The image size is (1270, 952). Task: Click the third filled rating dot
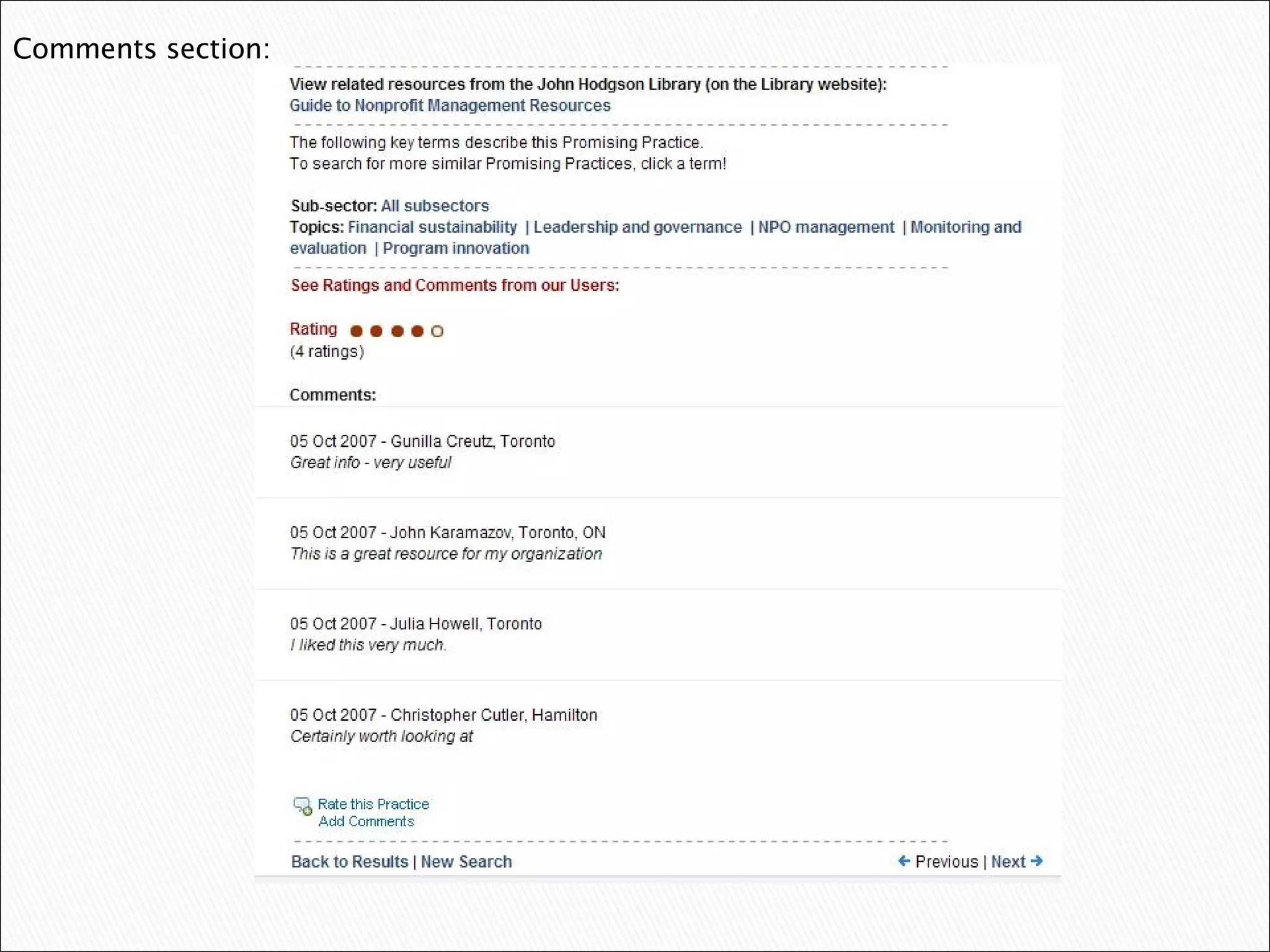pos(397,331)
